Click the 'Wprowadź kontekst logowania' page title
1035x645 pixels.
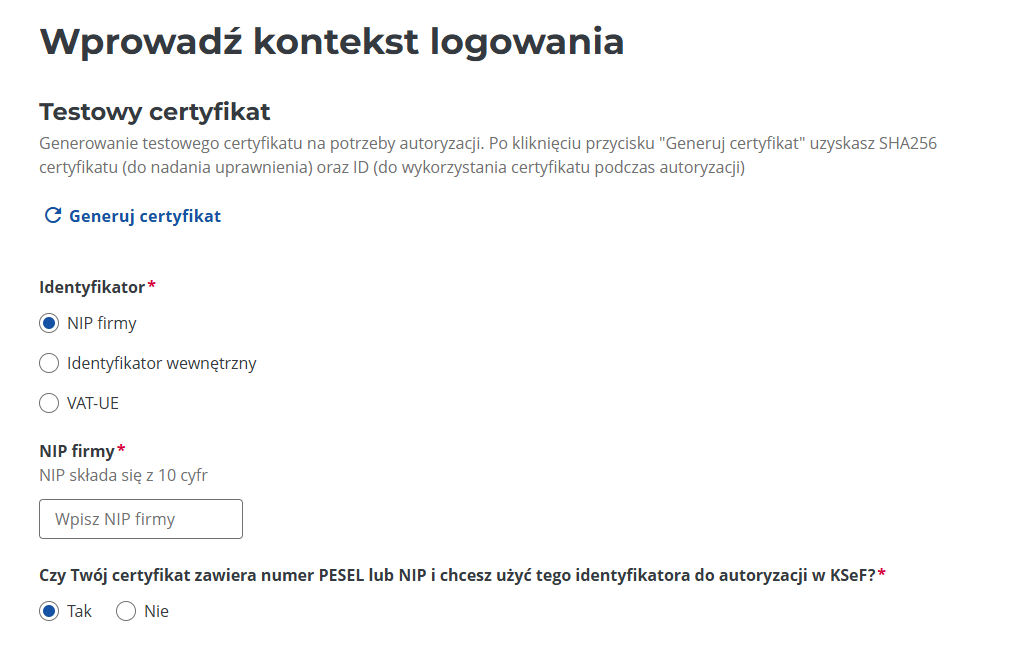[330, 41]
